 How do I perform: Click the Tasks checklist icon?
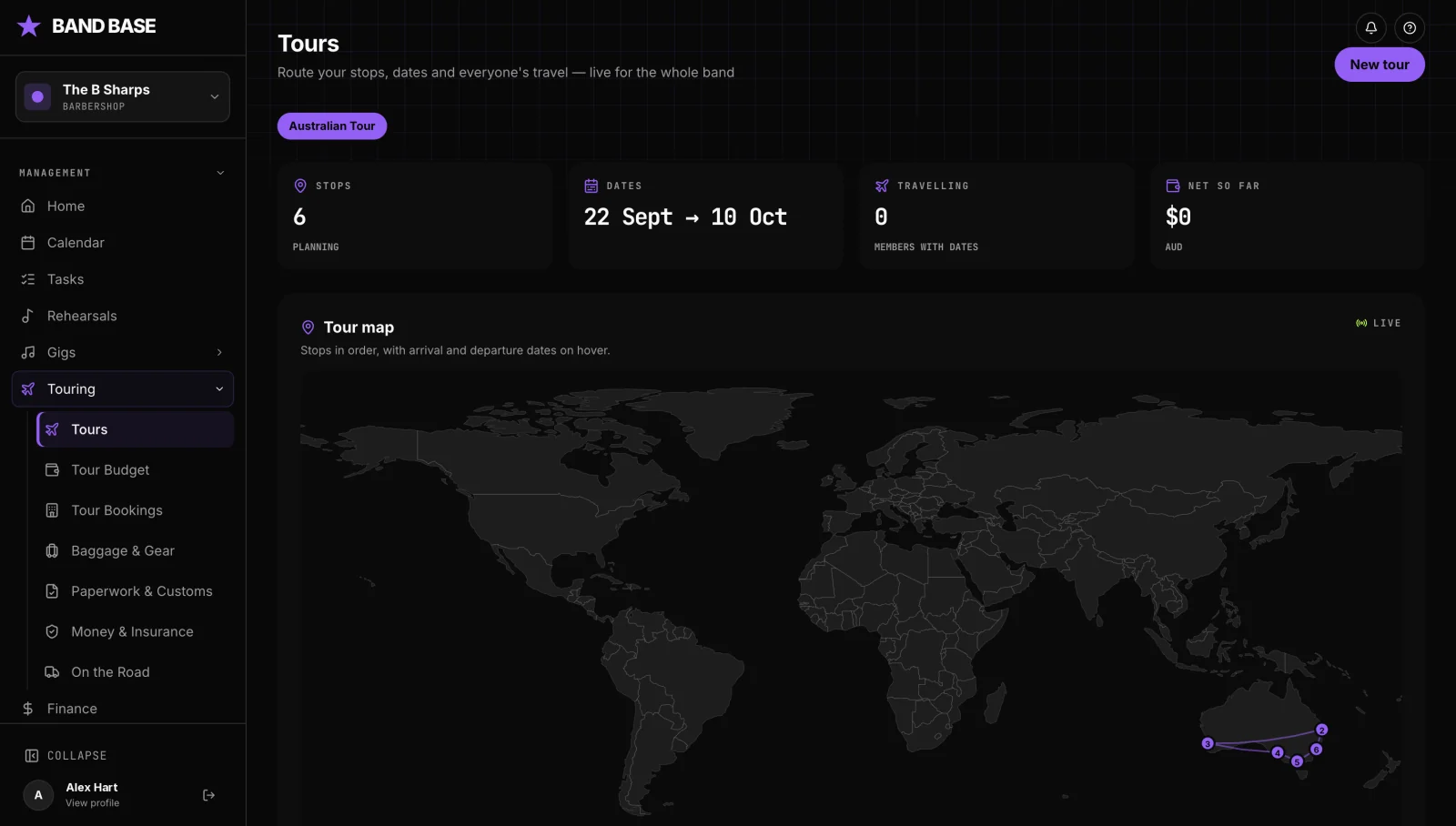pyautogui.click(x=28, y=279)
